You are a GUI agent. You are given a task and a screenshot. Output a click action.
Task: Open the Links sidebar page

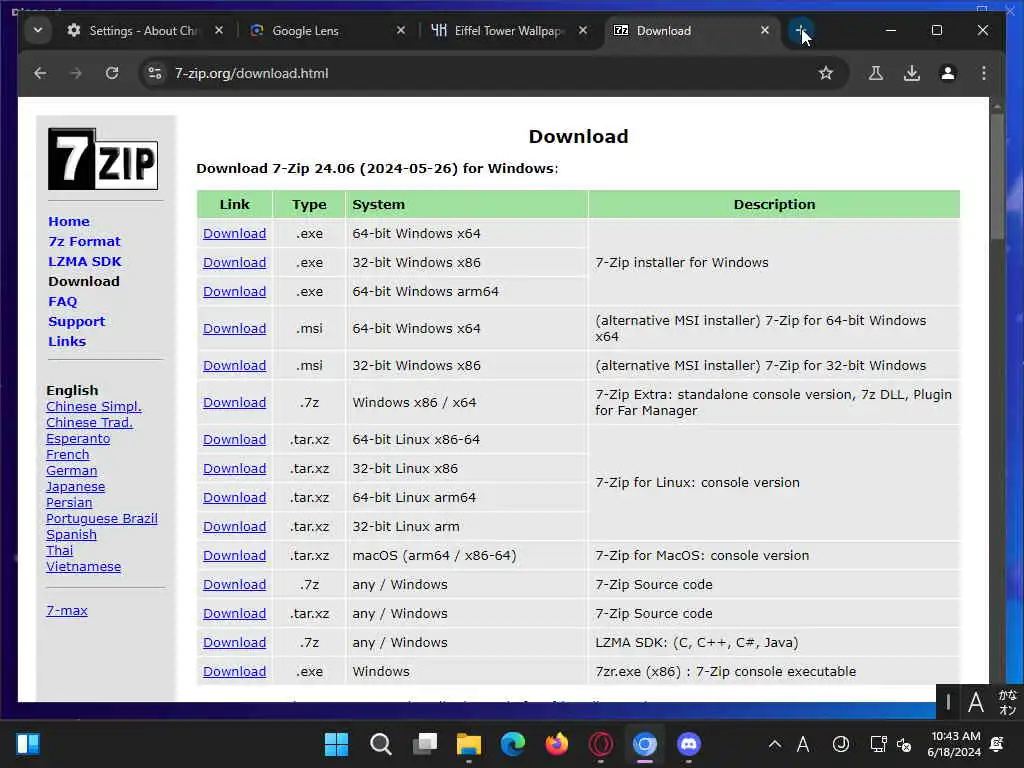point(67,342)
